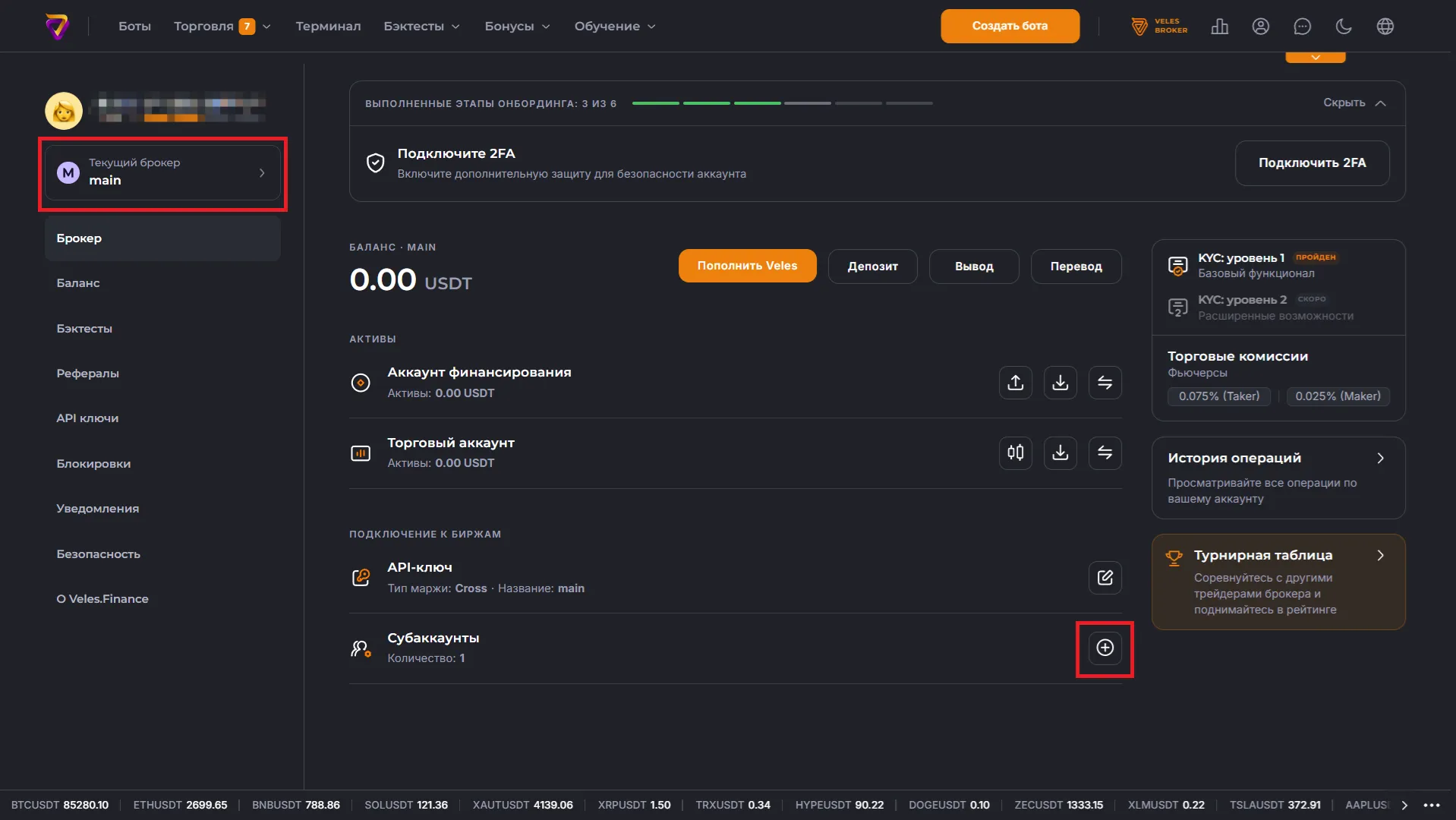Image resolution: width=1456 pixels, height=820 pixels.
Task: Click the Депозит button
Action: (872, 266)
